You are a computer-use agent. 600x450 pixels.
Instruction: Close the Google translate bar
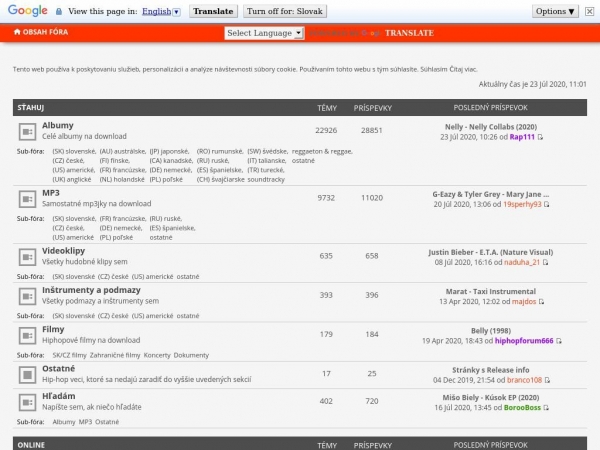(x=589, y=11)
